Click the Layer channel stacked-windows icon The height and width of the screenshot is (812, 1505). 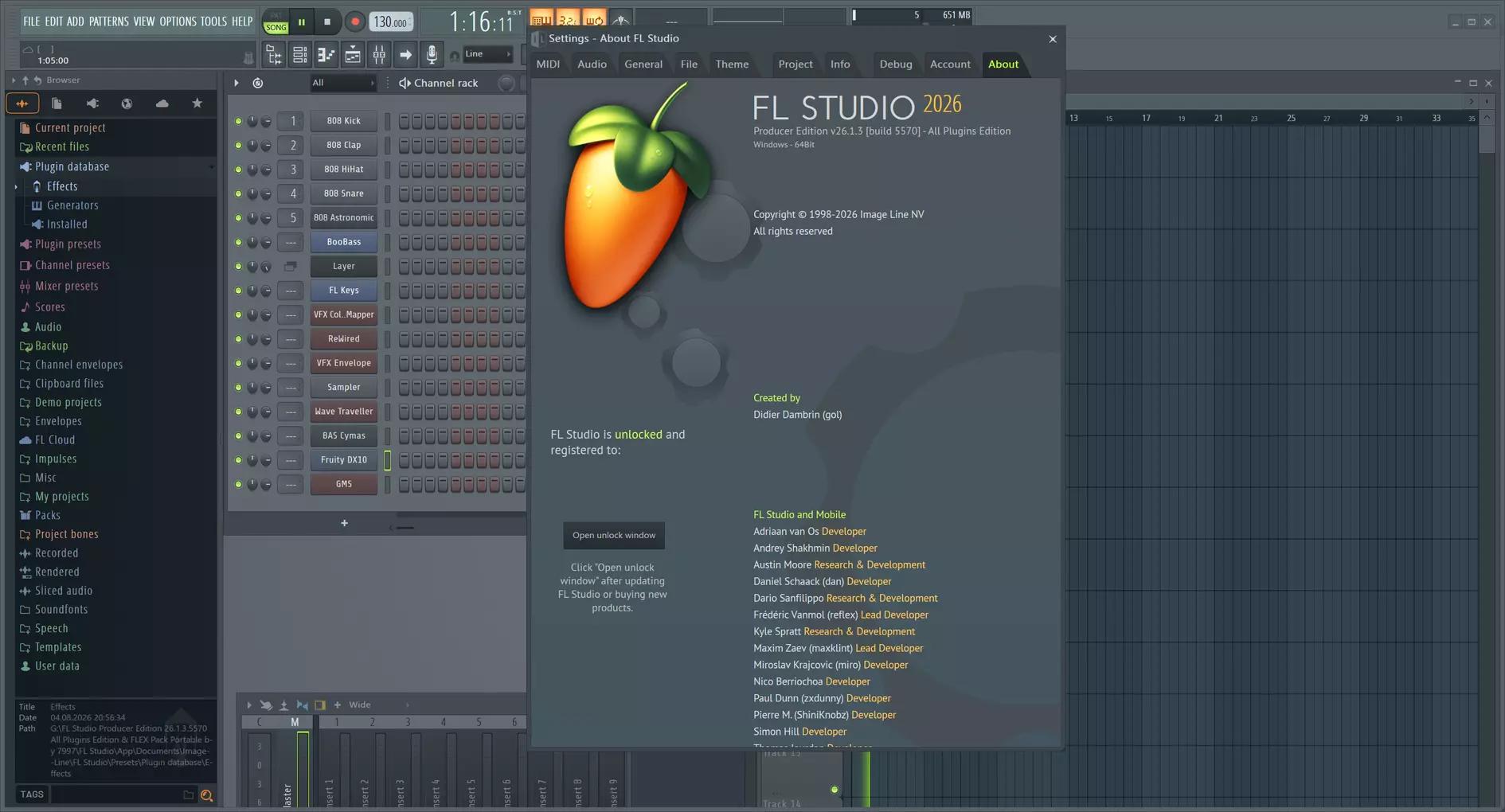click(x=291, y=266)
